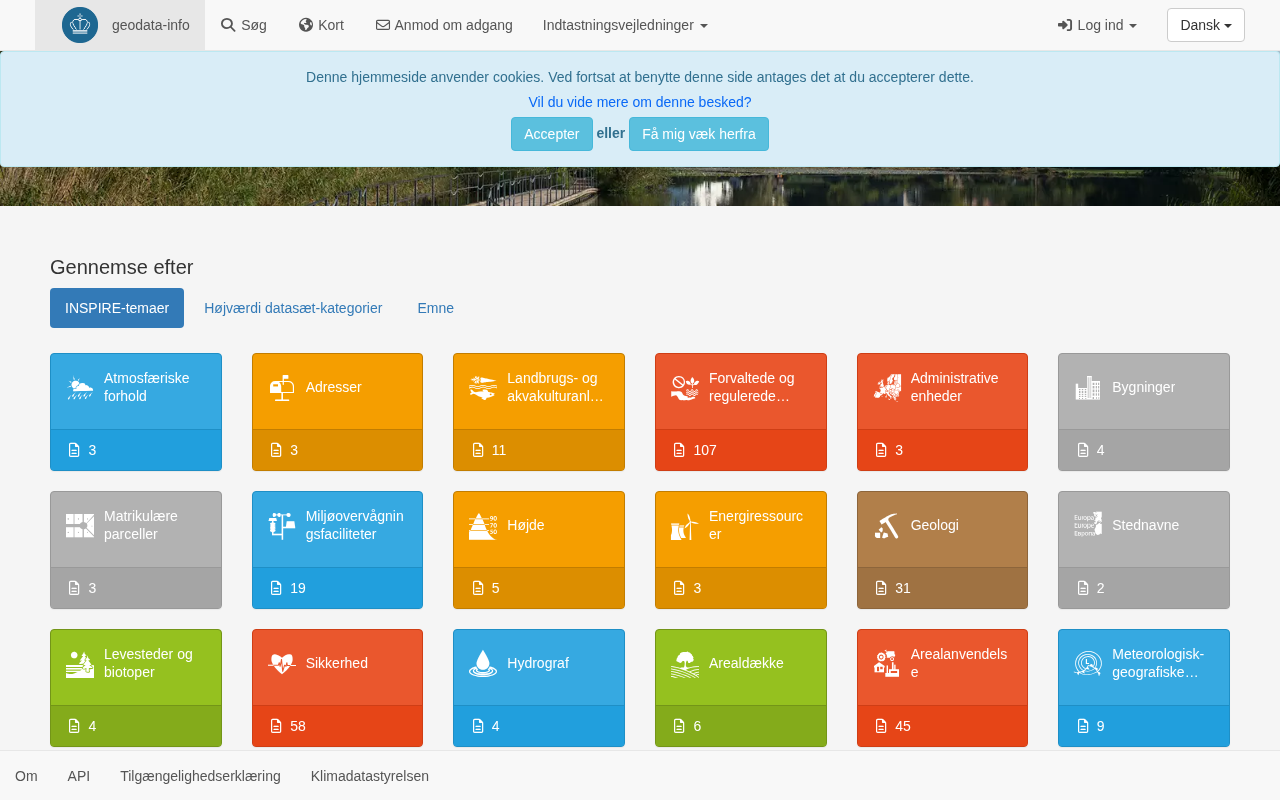The height and width of the screenshot is (800, 1280).
Task: Follow the Vil du vide mere link
Action: pyautogui.click(x=640, y=102)
